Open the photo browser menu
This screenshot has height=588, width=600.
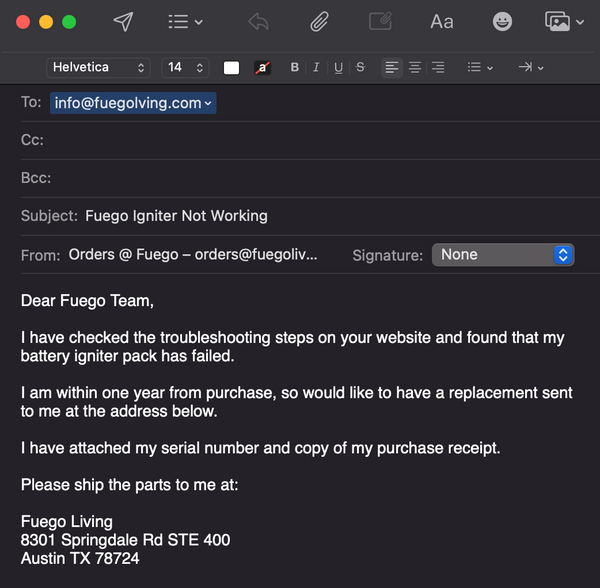pyautogui.click(x=564, y=22)
